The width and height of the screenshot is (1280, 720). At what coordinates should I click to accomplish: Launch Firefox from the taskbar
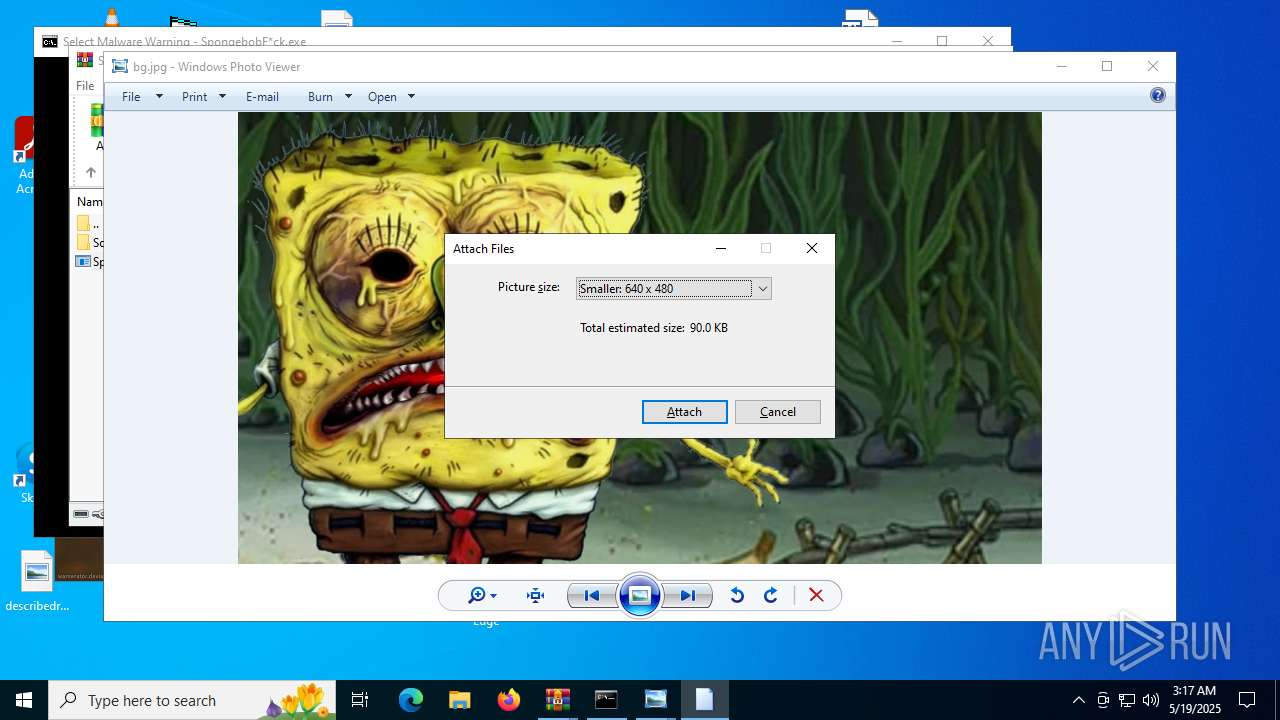click(x=508, y=700)
